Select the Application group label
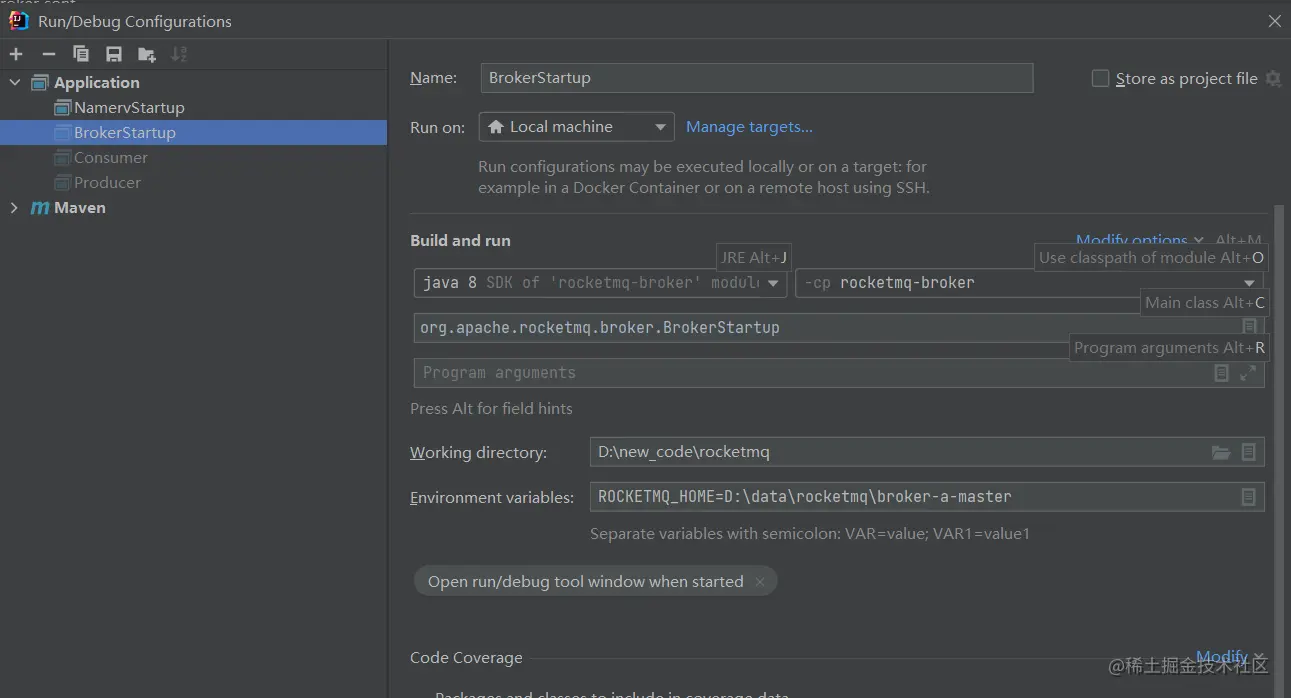This screenshot has width=1291, height=698. [x=97, y=82]
